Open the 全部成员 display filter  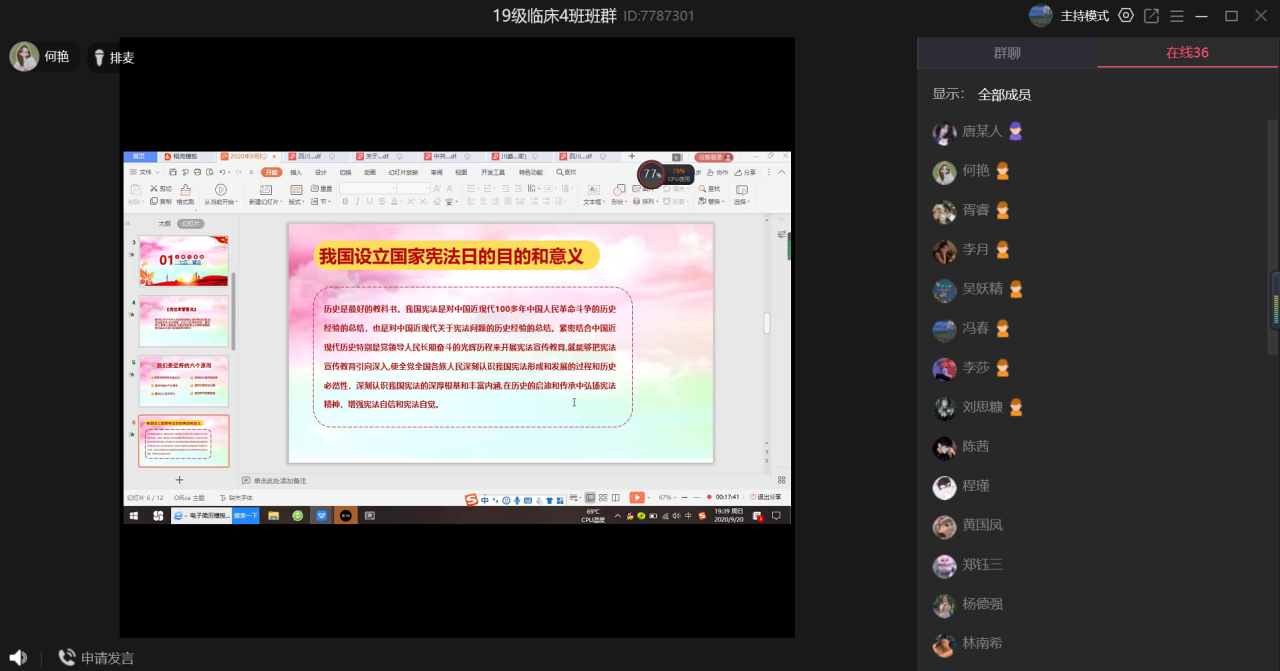(1004, 94)
